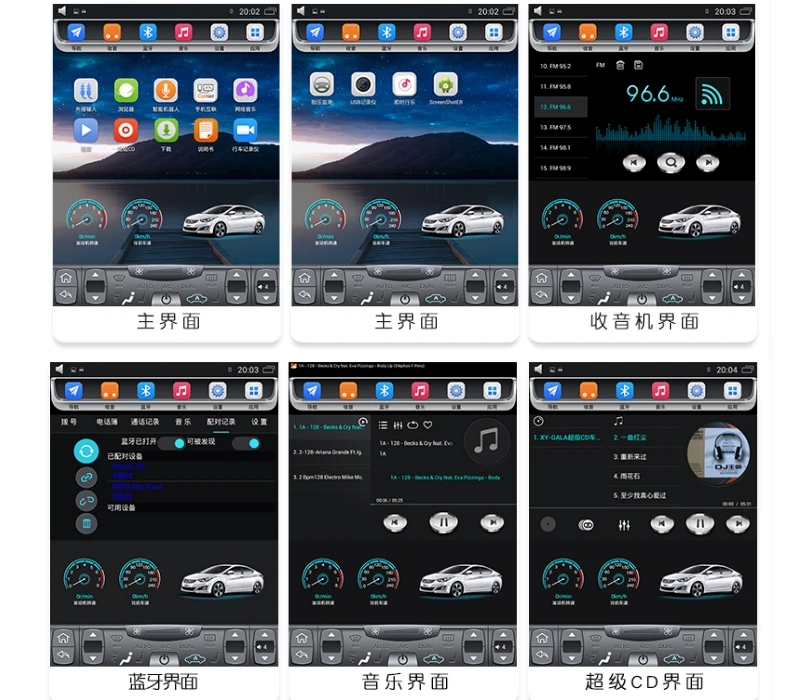Open the 外接输入 external input app
800x700 pixels.
(86, 91)
